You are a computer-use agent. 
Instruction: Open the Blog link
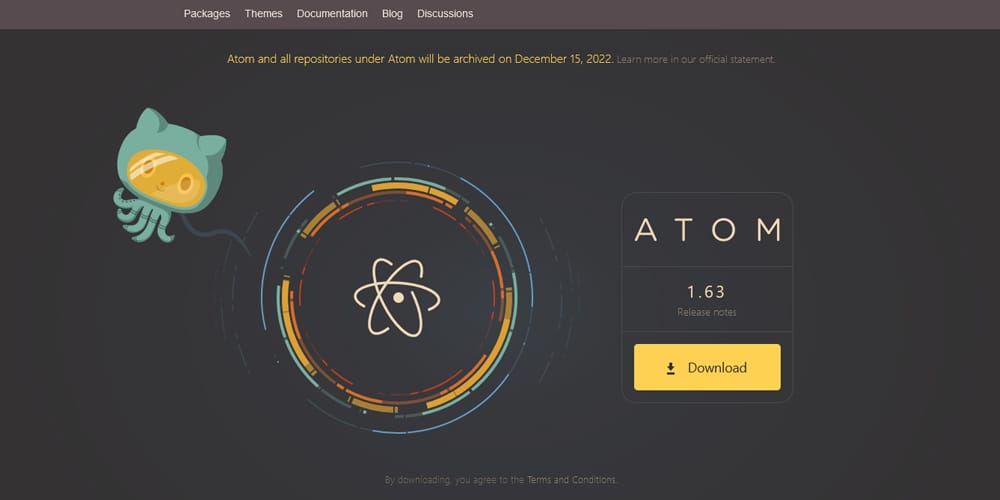392,13
